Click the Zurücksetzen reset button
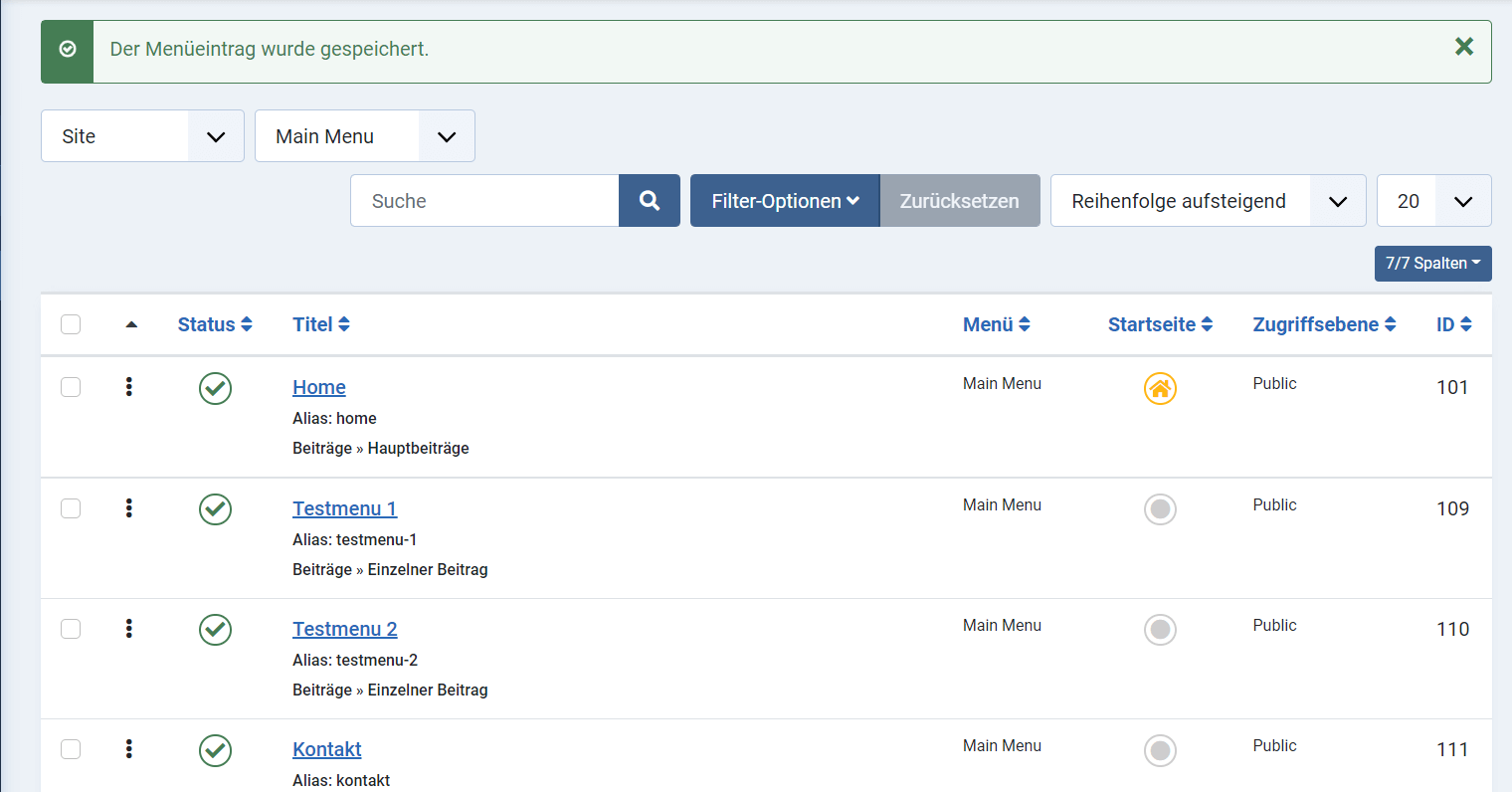The image size is (1512, 792). [x=960, y=201]
